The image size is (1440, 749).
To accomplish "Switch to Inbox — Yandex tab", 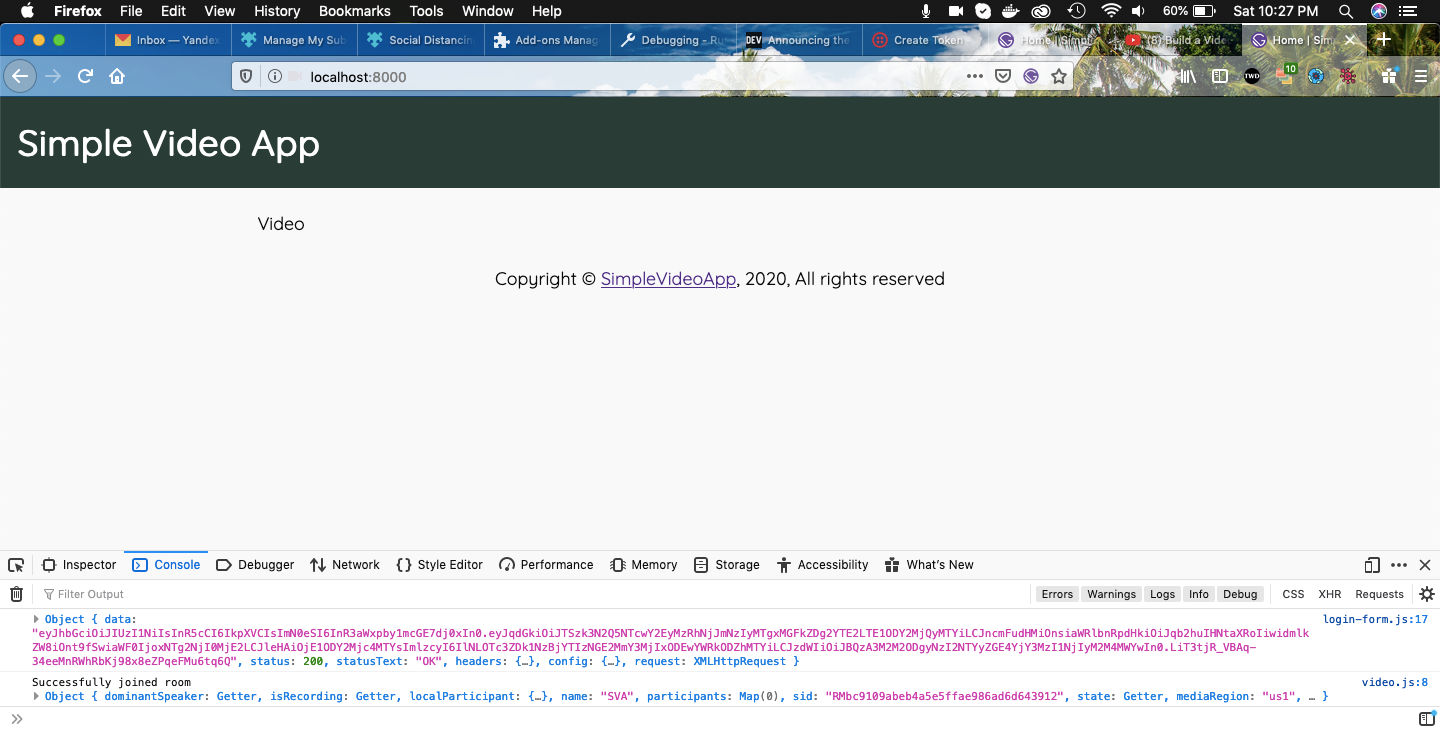I will (x=168, y=40).
